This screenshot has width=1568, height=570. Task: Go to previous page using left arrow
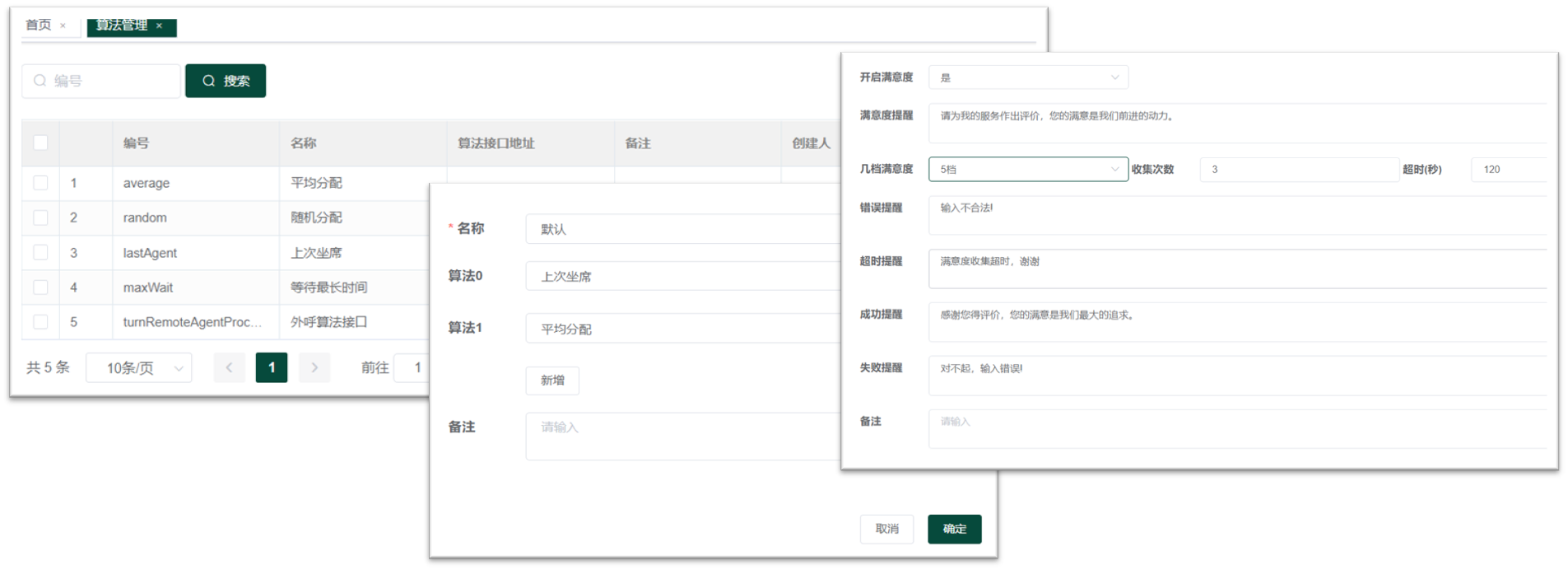pos(229,367)
